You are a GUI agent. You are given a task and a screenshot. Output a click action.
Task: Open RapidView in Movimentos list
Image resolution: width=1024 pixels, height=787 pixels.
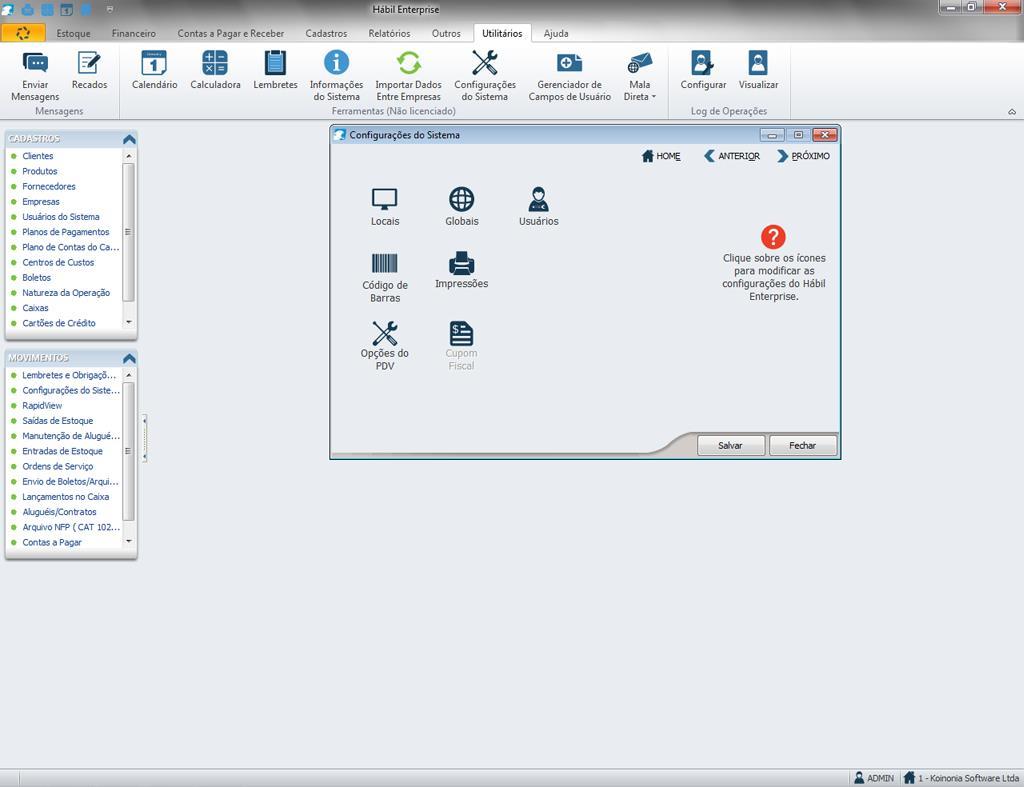[42, 406]
